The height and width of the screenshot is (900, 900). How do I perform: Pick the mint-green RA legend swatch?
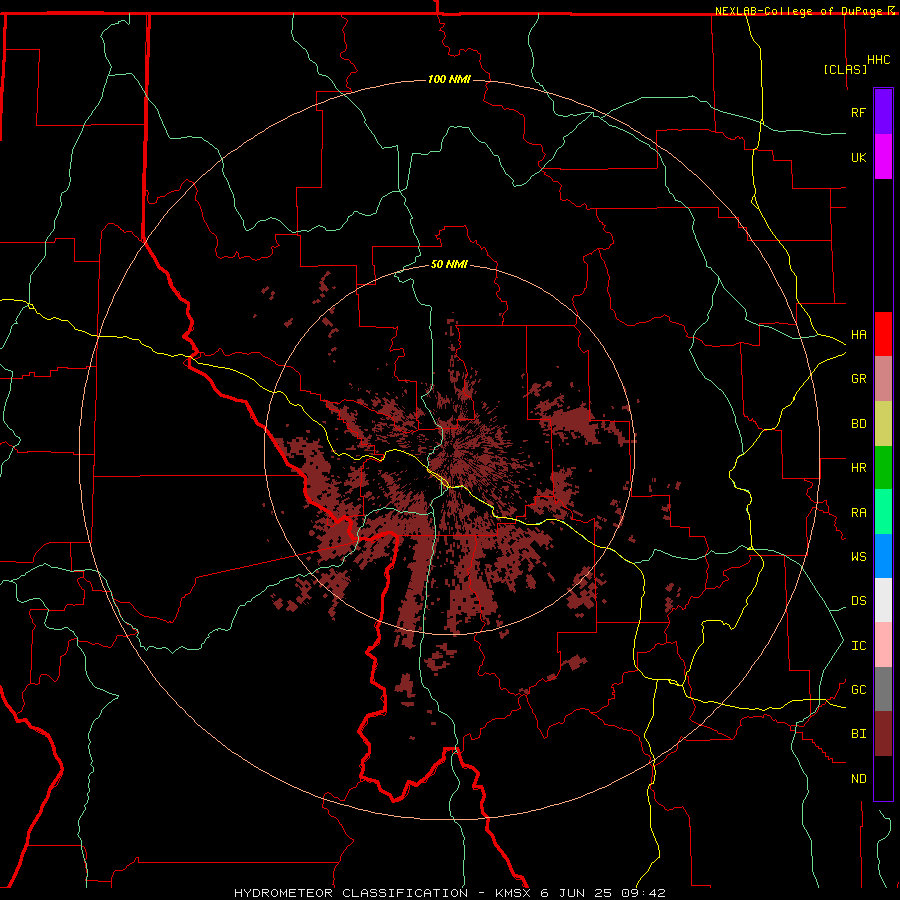pos(883,512)
